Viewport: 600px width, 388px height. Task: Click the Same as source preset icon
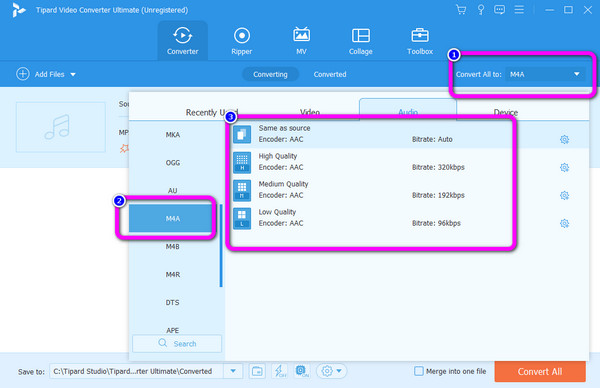[242, 134]
